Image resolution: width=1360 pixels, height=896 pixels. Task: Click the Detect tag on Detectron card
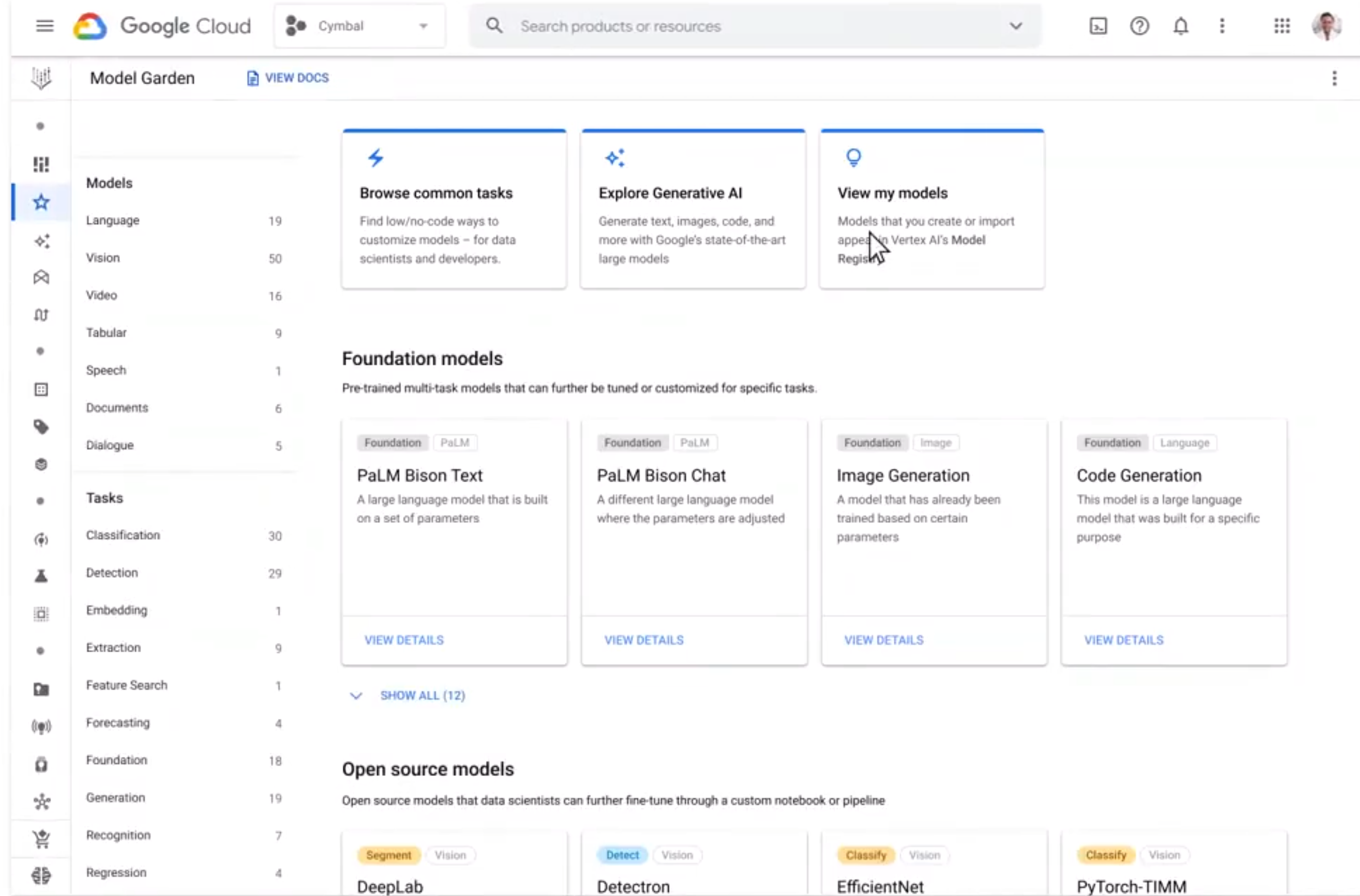click(622, 855)
